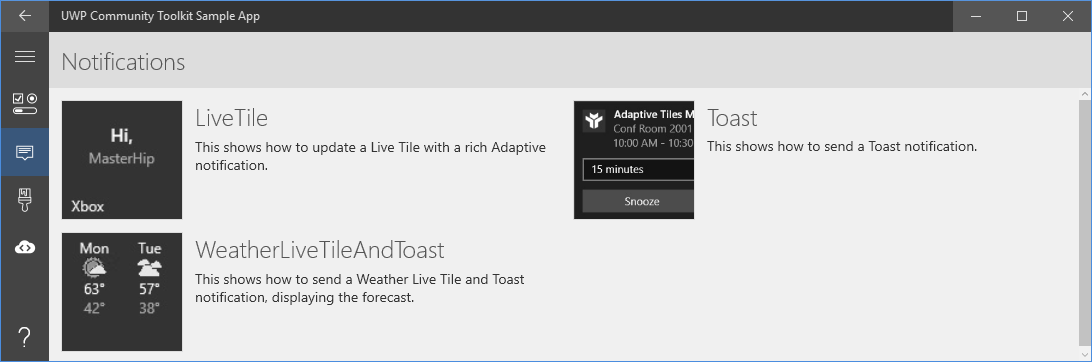The width and height of the screenshot is (1092, 362).
Task: Minimize the sample app window
Action: (x=976, y=16)
